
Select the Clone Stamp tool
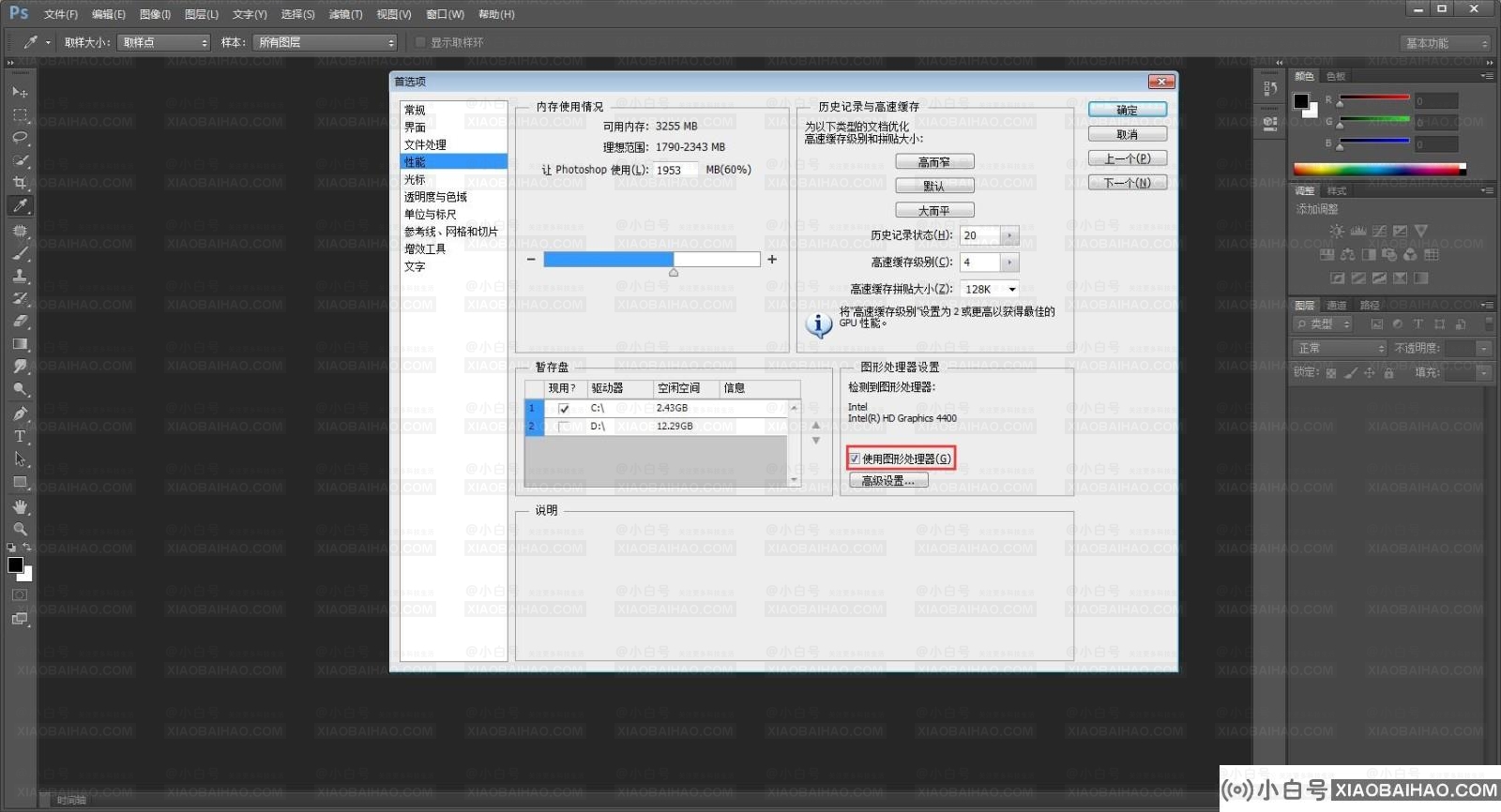point(20,276)
